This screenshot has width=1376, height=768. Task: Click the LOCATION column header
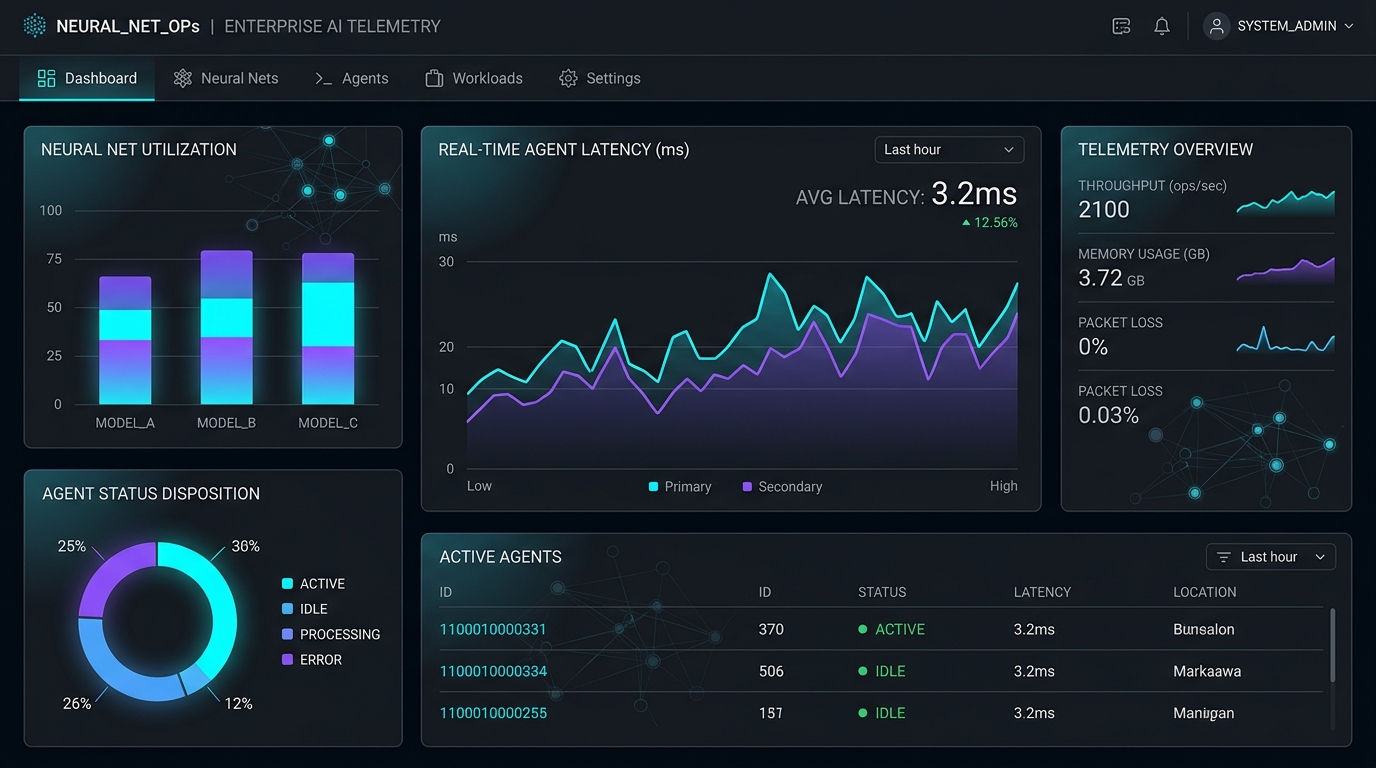coord(1205,592)
